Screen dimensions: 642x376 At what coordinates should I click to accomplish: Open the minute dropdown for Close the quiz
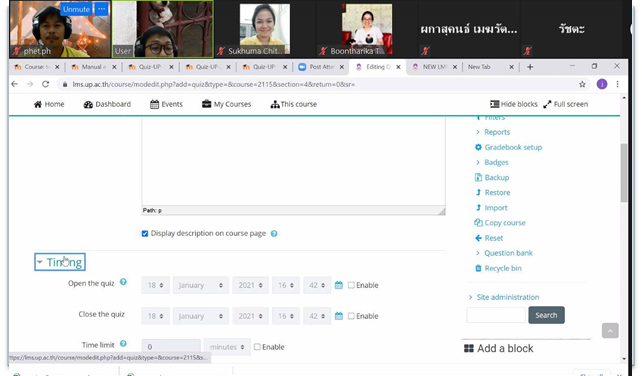317,316
